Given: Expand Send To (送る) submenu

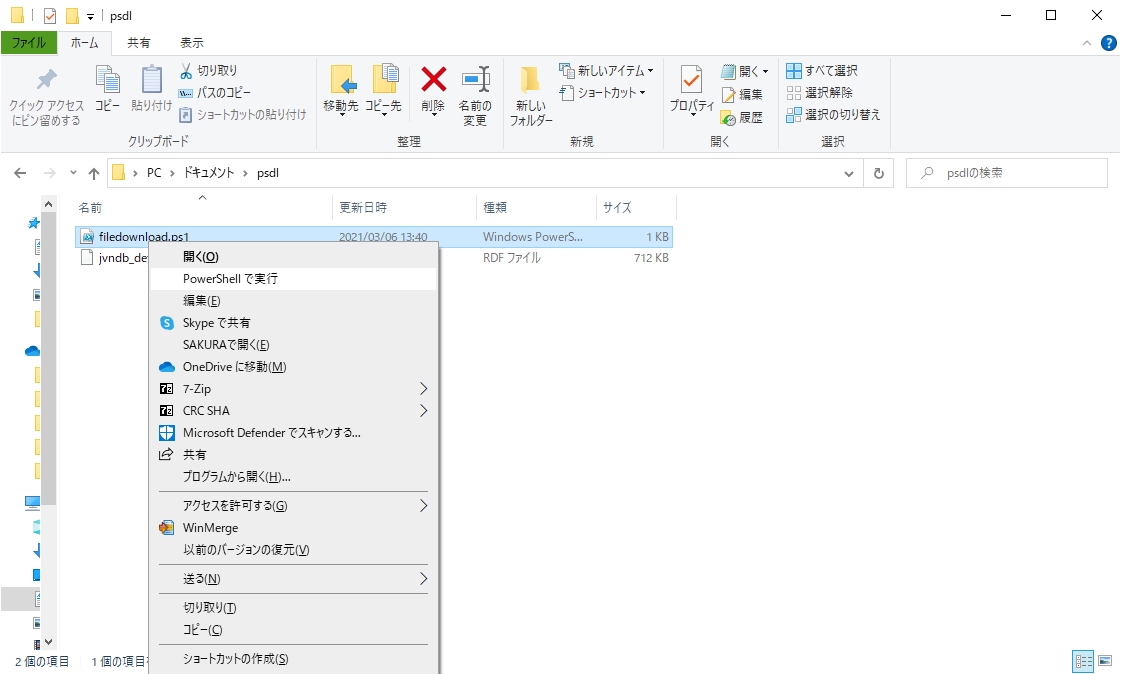Looking at the screenshot, I should pos(423,579).
